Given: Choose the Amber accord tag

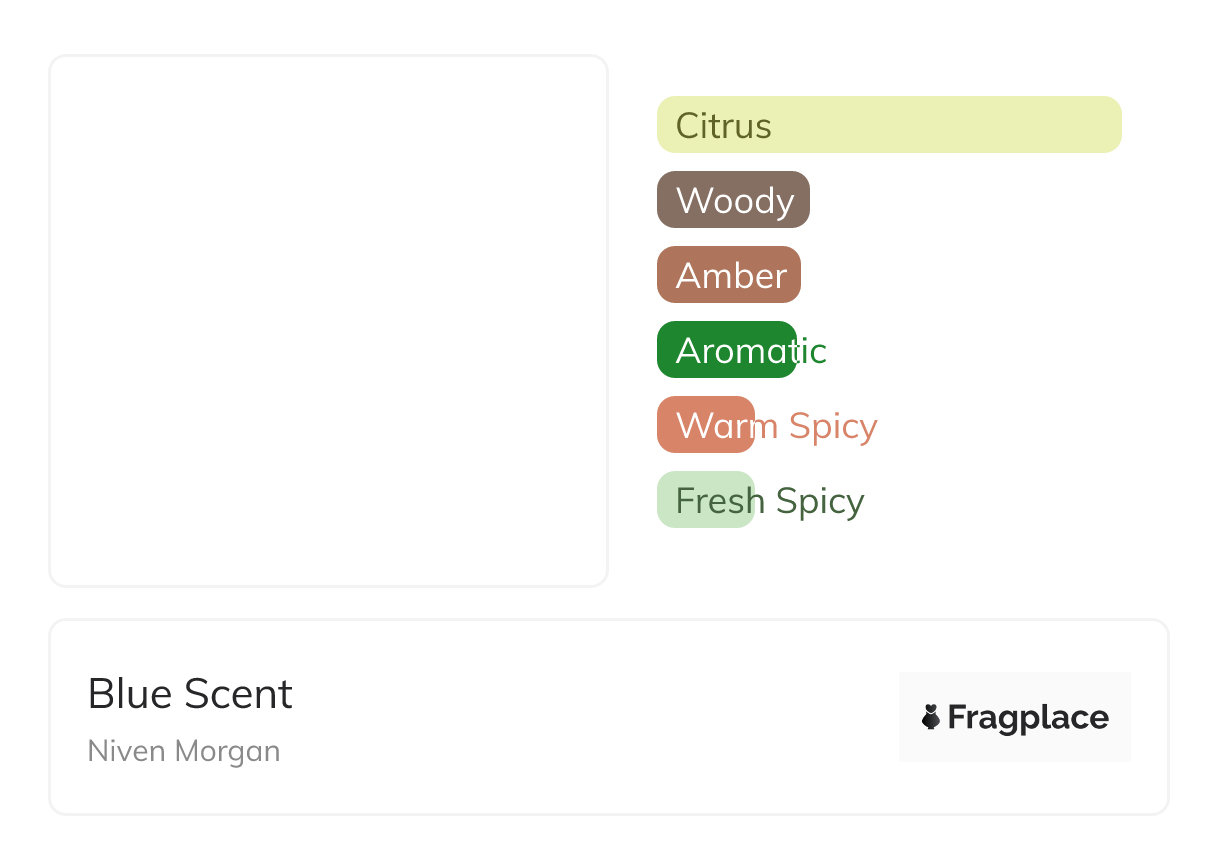Looking at the screenshot, I should (x=729, y=275).
